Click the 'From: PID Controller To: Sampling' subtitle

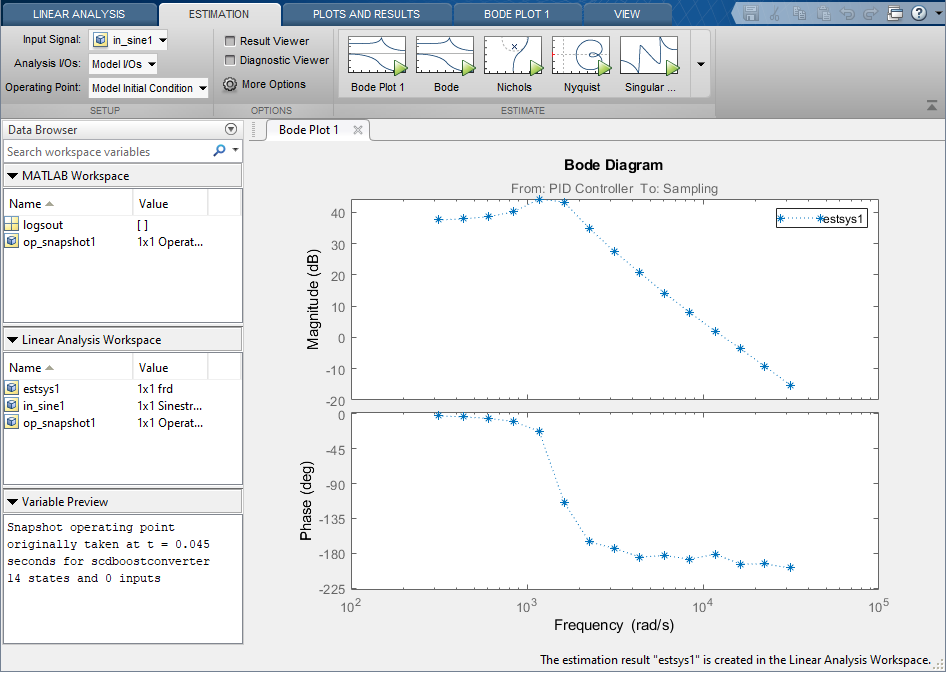(614, 189)
